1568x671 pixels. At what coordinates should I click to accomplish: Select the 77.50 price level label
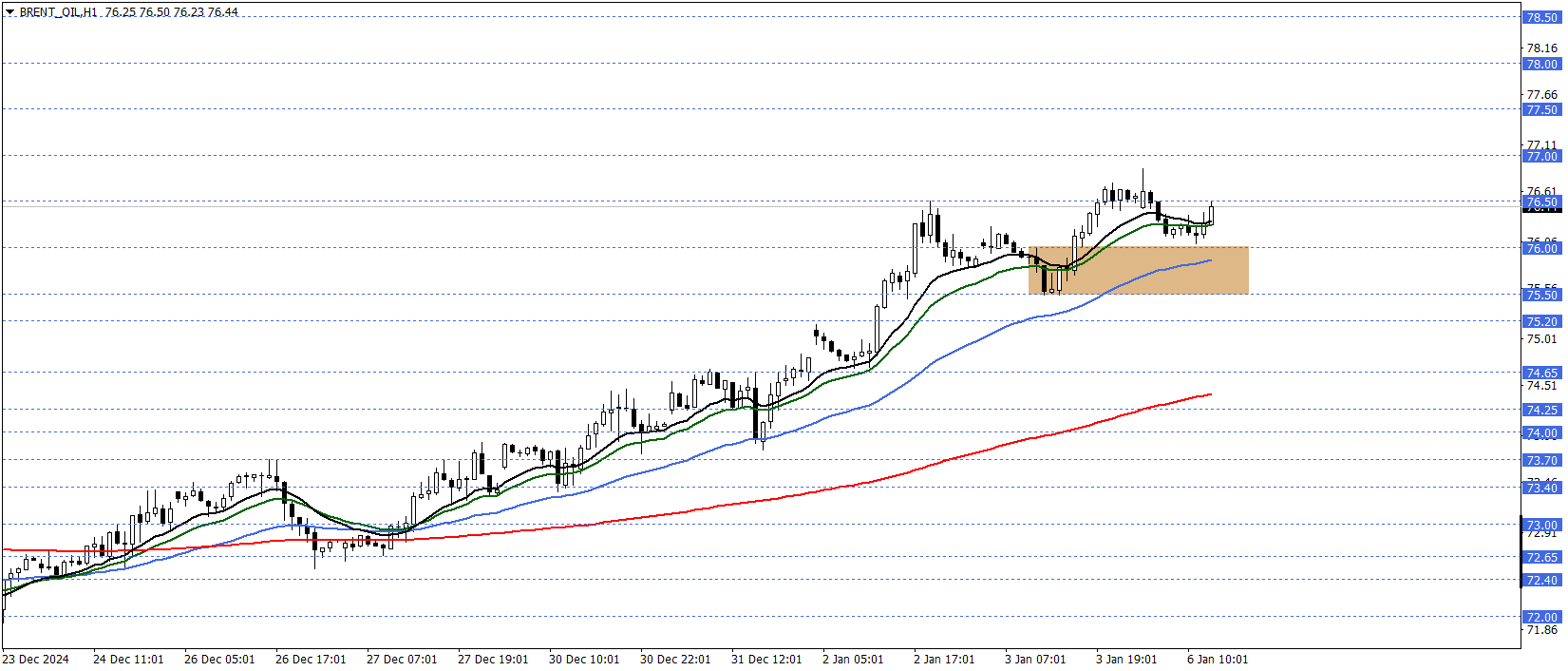coord(1541,109)
